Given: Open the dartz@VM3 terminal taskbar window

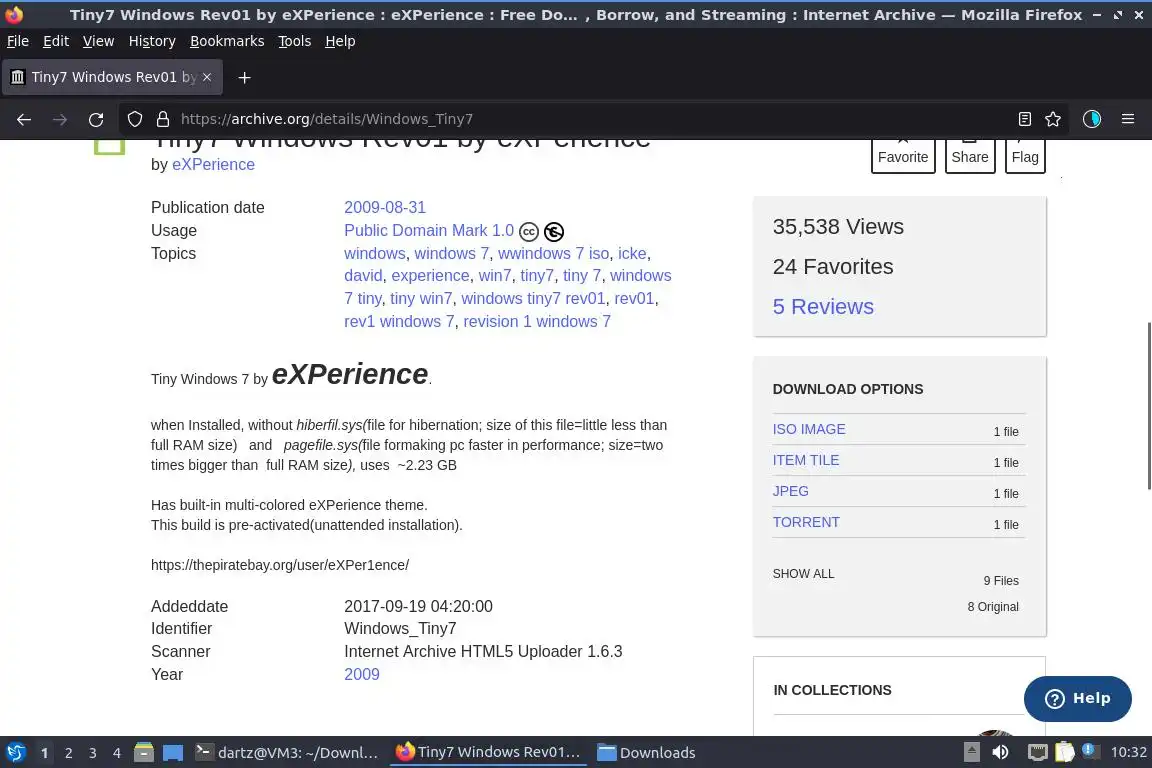Looking at the screenshot, I should (287, 753).
